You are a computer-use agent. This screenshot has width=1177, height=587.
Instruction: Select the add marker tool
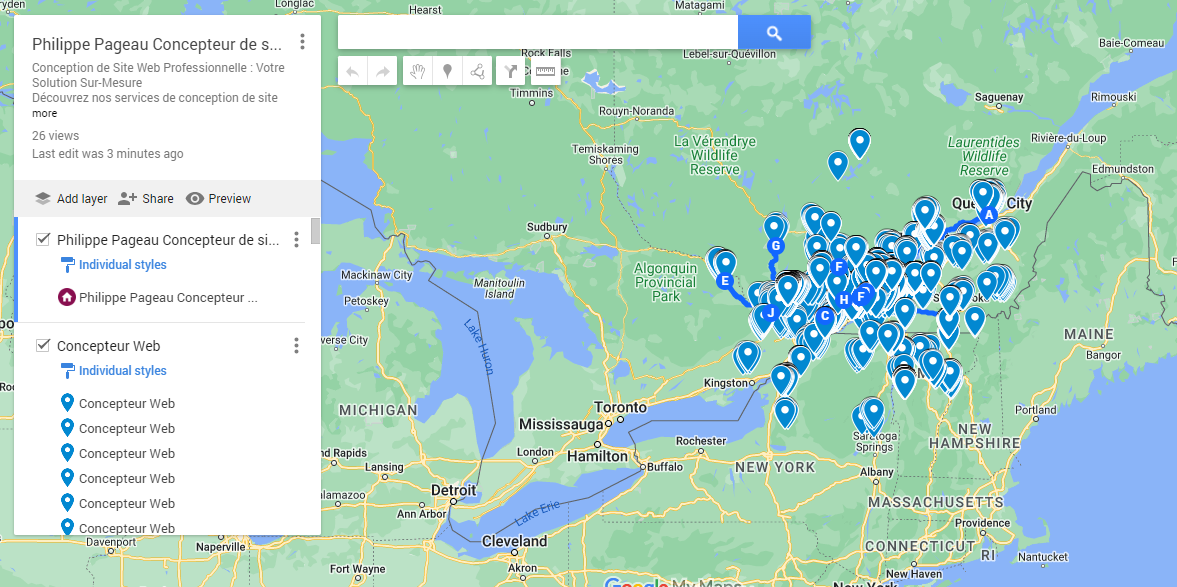[447, 71]
